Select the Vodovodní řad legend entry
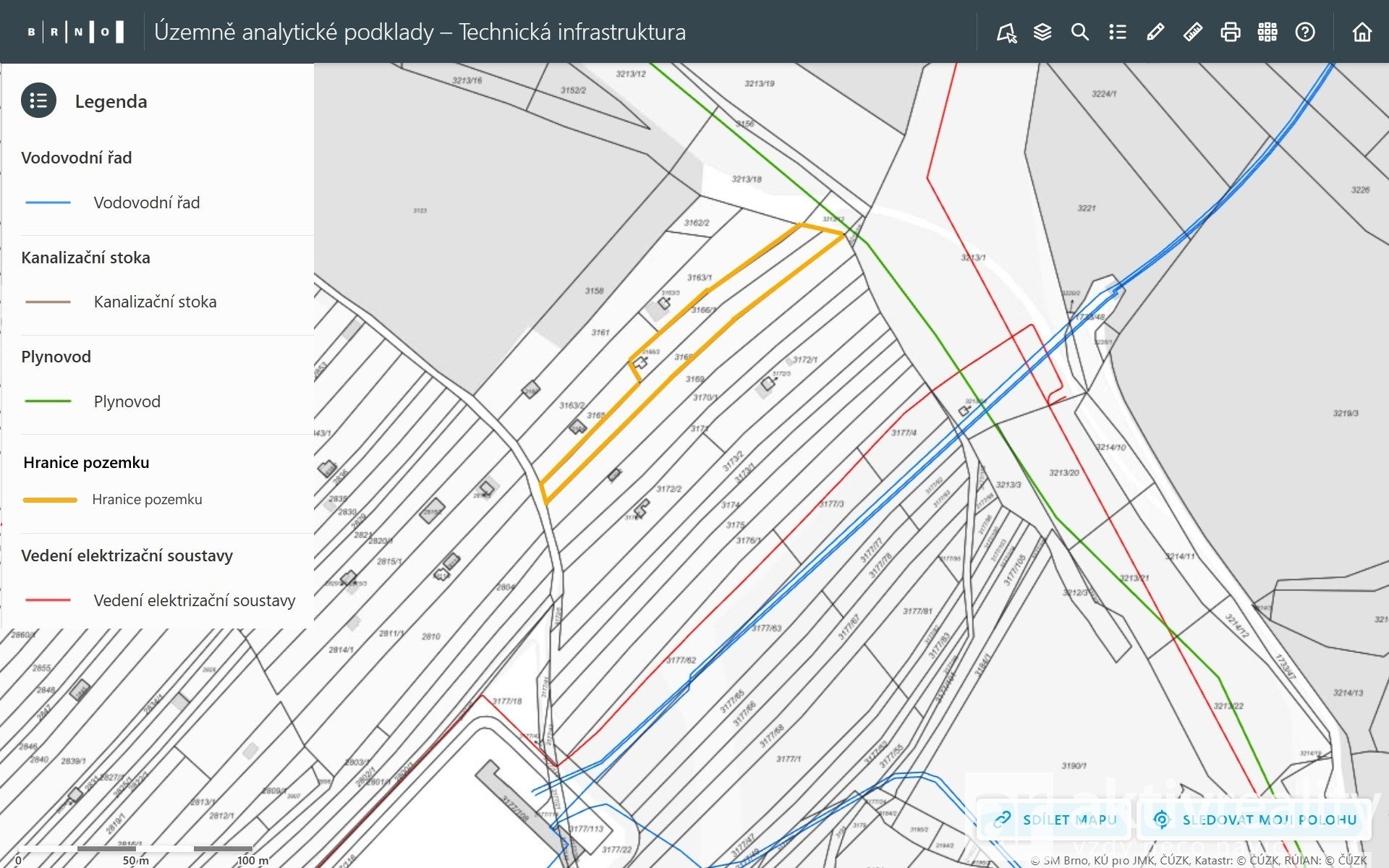 click(x=147, y=203)
